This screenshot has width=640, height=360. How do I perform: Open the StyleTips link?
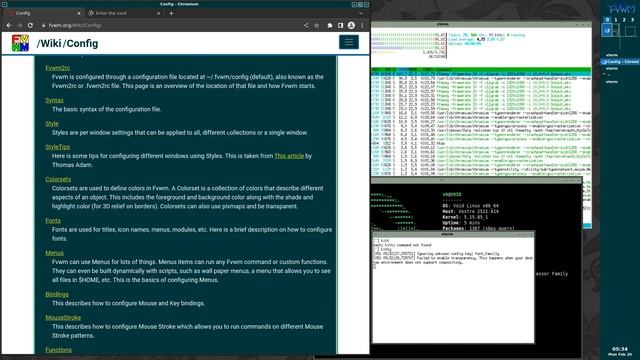[58, 147]
